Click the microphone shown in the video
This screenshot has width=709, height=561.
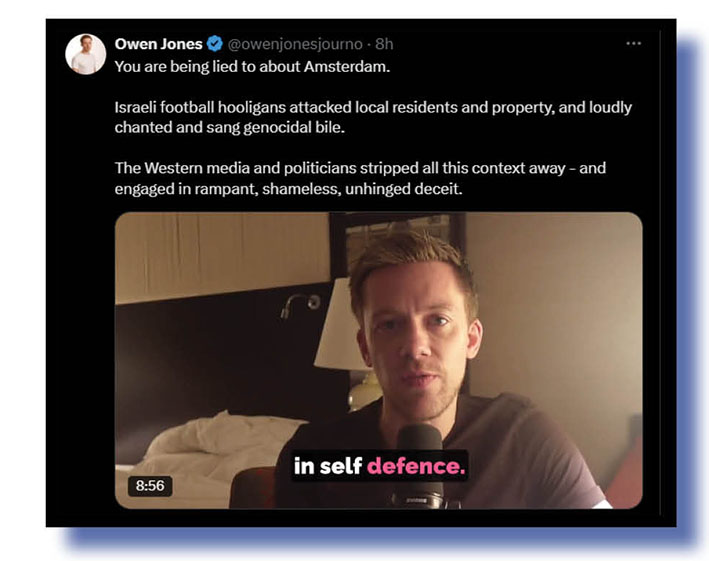point(421,466)
